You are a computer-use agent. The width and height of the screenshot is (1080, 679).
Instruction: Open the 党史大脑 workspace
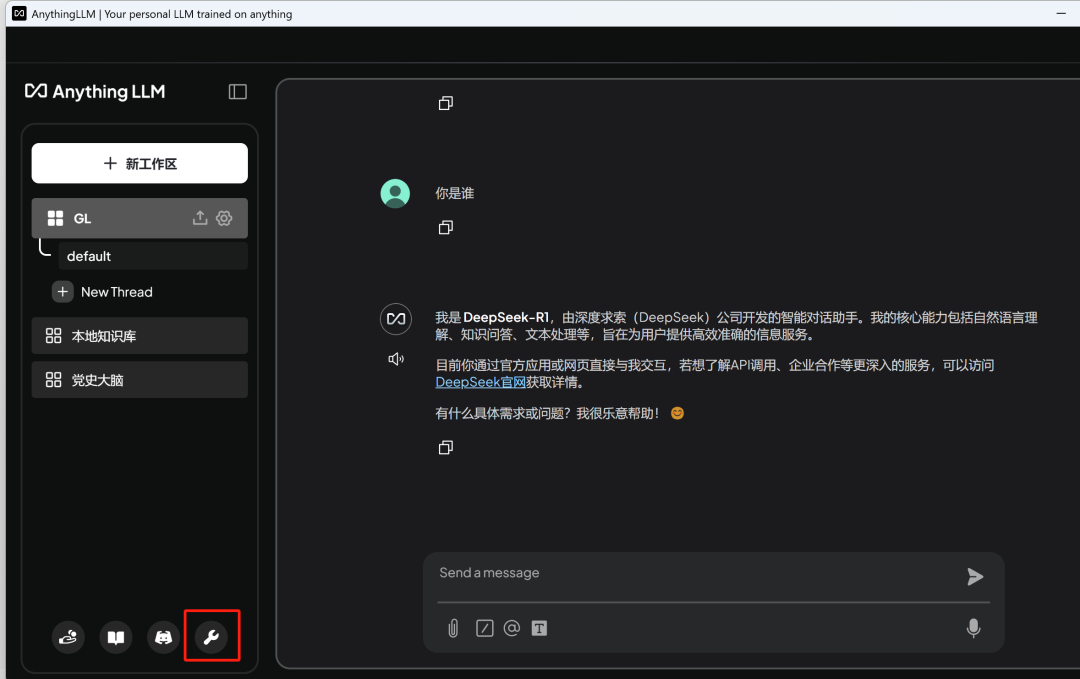140,380
